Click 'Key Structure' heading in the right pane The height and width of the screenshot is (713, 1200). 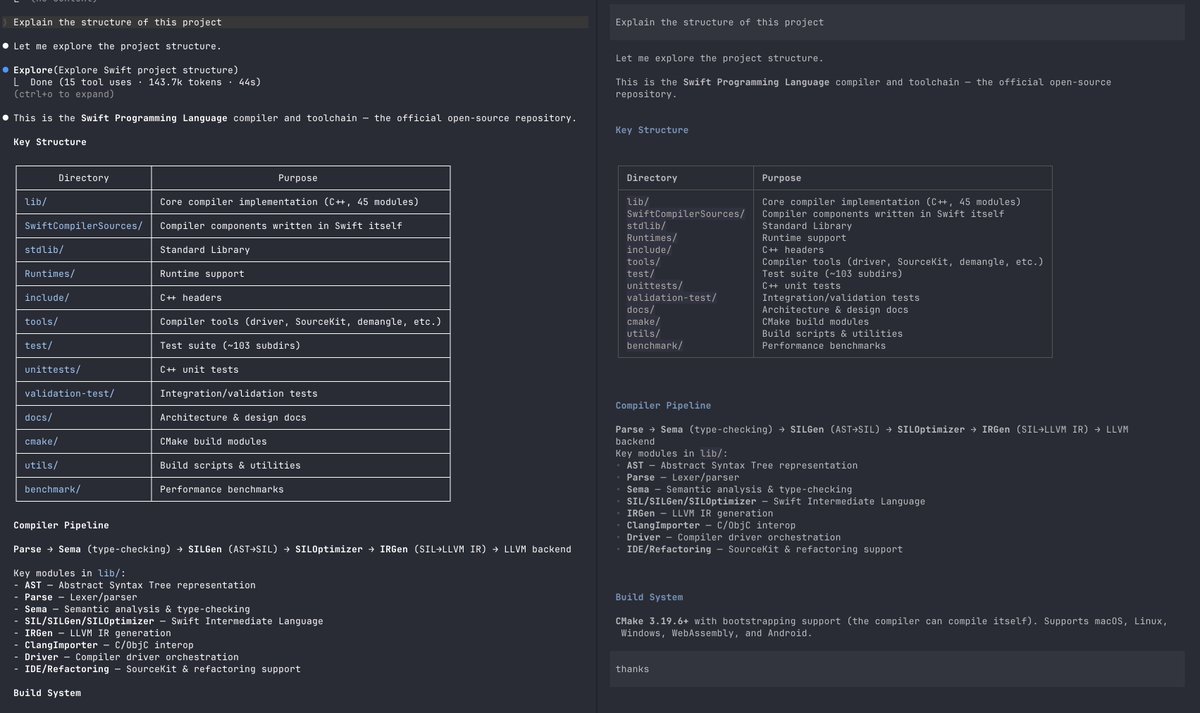652,130
